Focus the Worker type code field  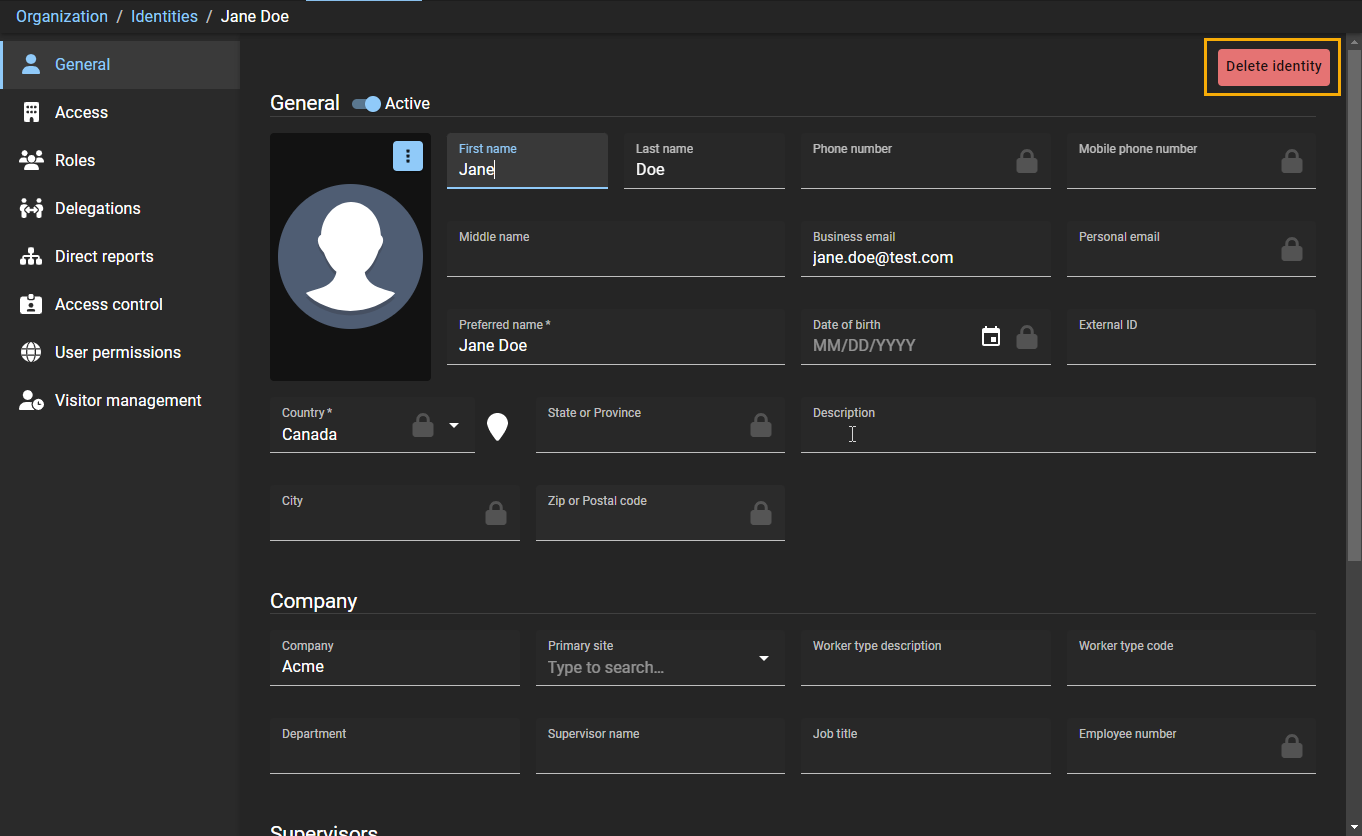pyautogui.click(x=1191, y=658)
